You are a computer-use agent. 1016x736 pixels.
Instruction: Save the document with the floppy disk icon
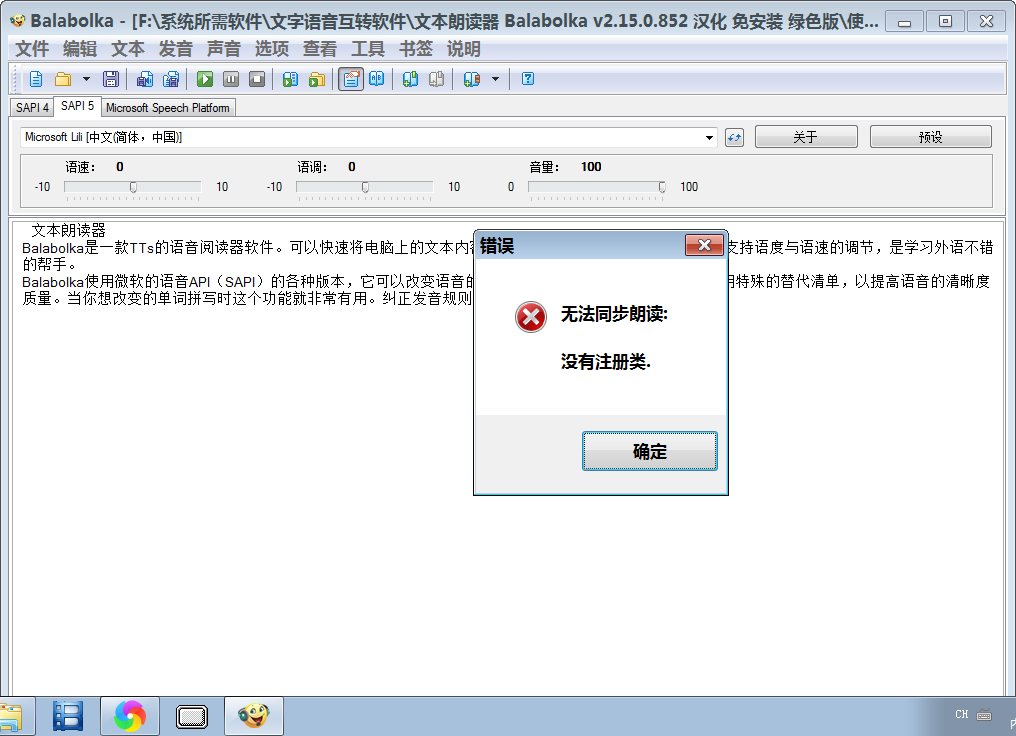111,79
